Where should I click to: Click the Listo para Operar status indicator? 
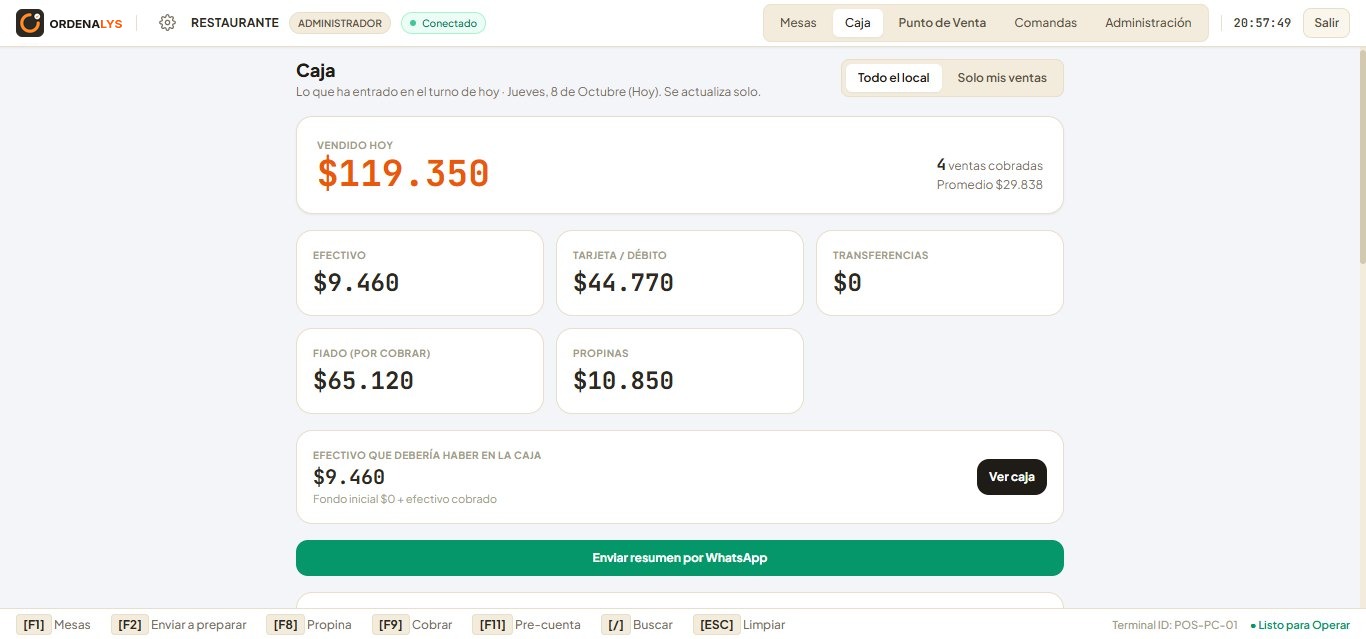[1300, 625]
